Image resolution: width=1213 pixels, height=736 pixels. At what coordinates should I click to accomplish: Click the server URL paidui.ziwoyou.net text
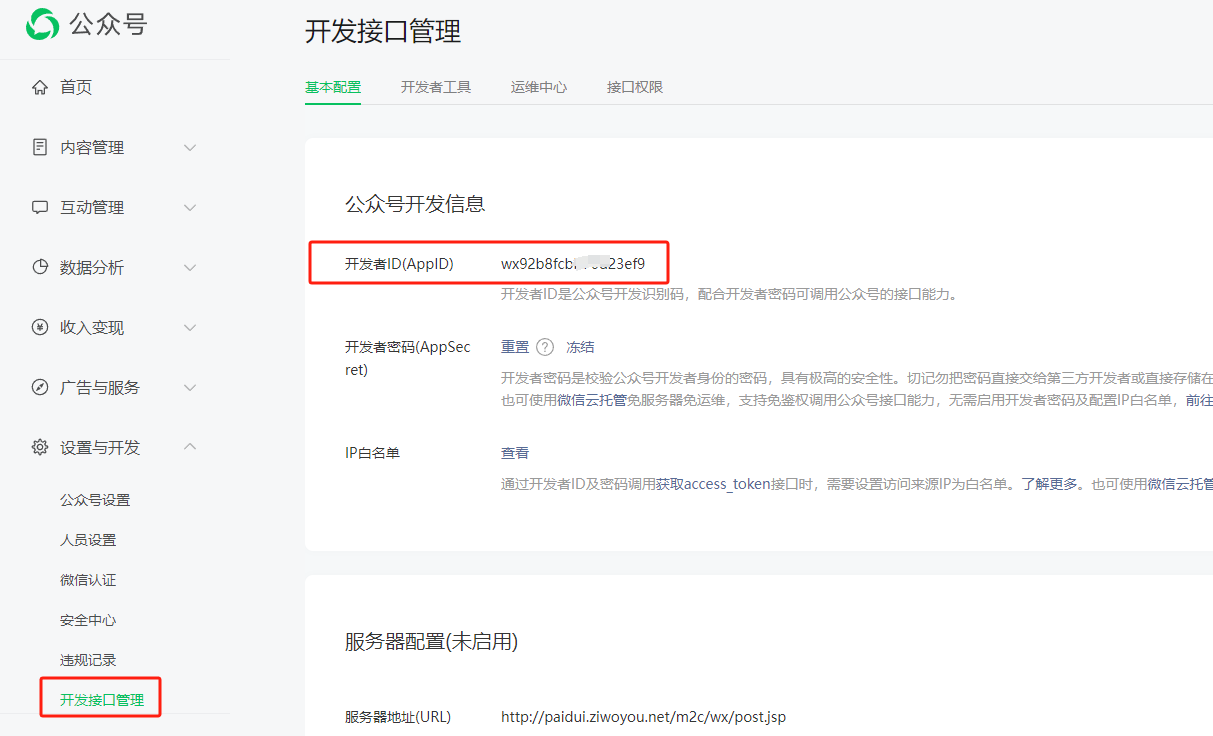(x=643, y=717)
